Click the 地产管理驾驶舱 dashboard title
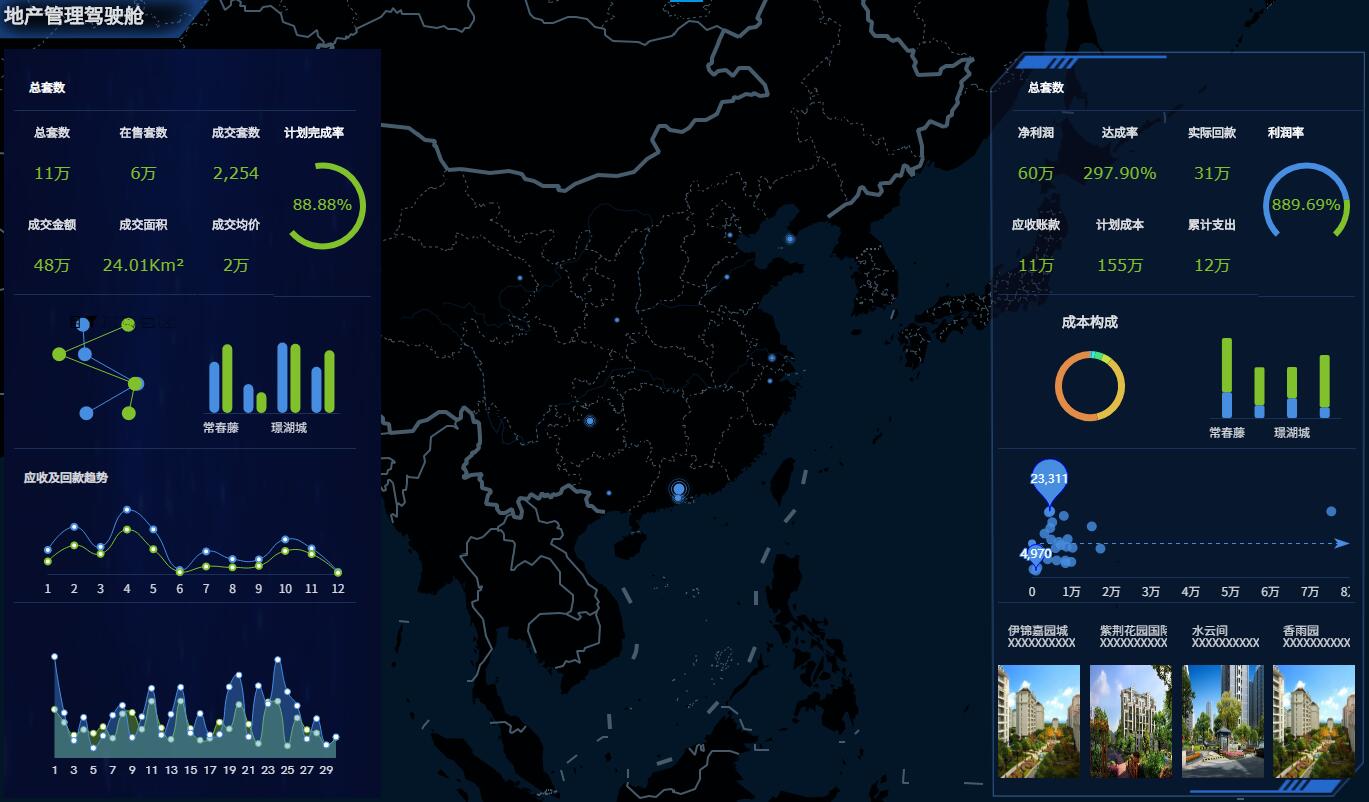 click(74, 16)
